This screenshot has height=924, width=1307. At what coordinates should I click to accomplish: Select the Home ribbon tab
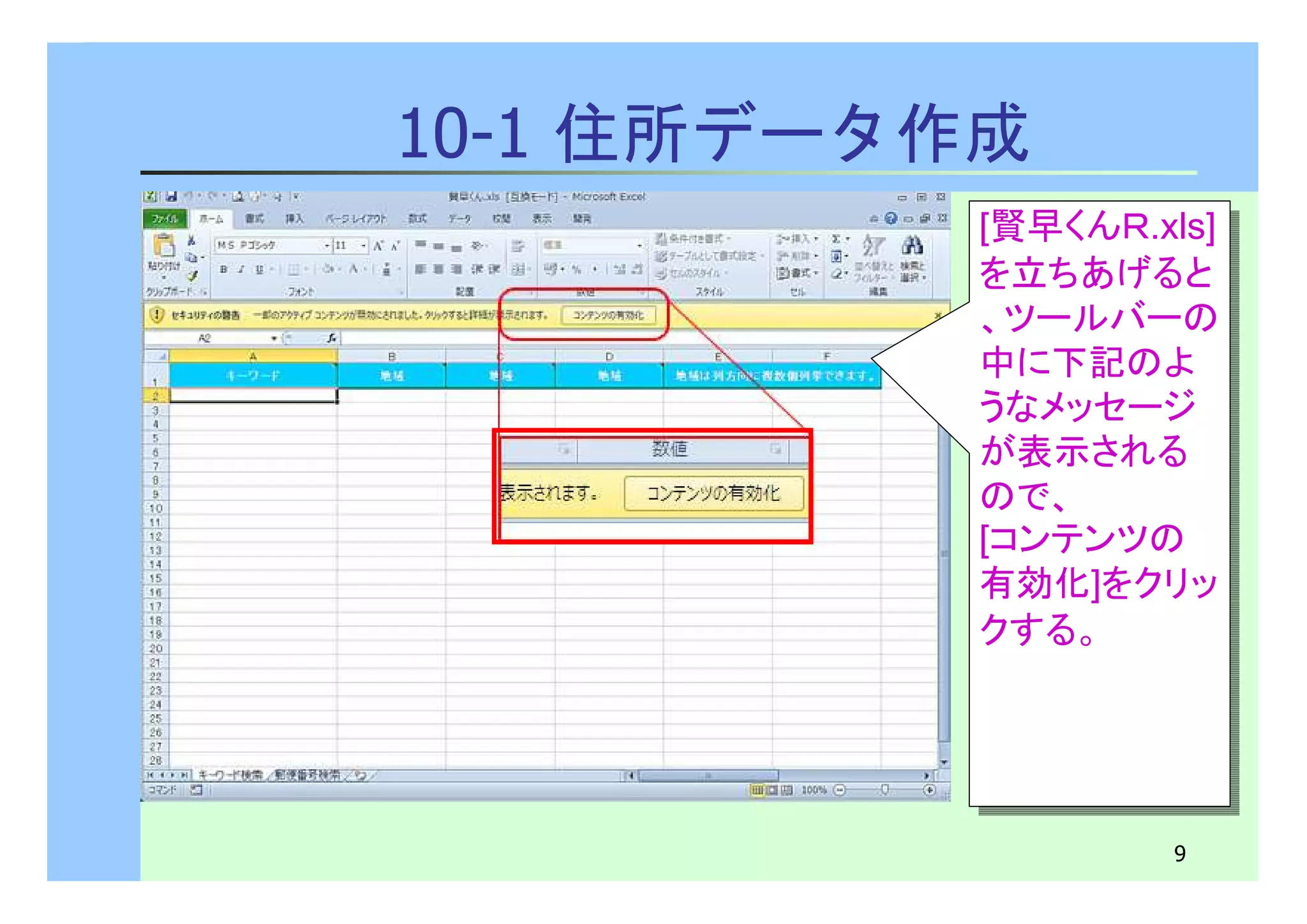[211, 219]
